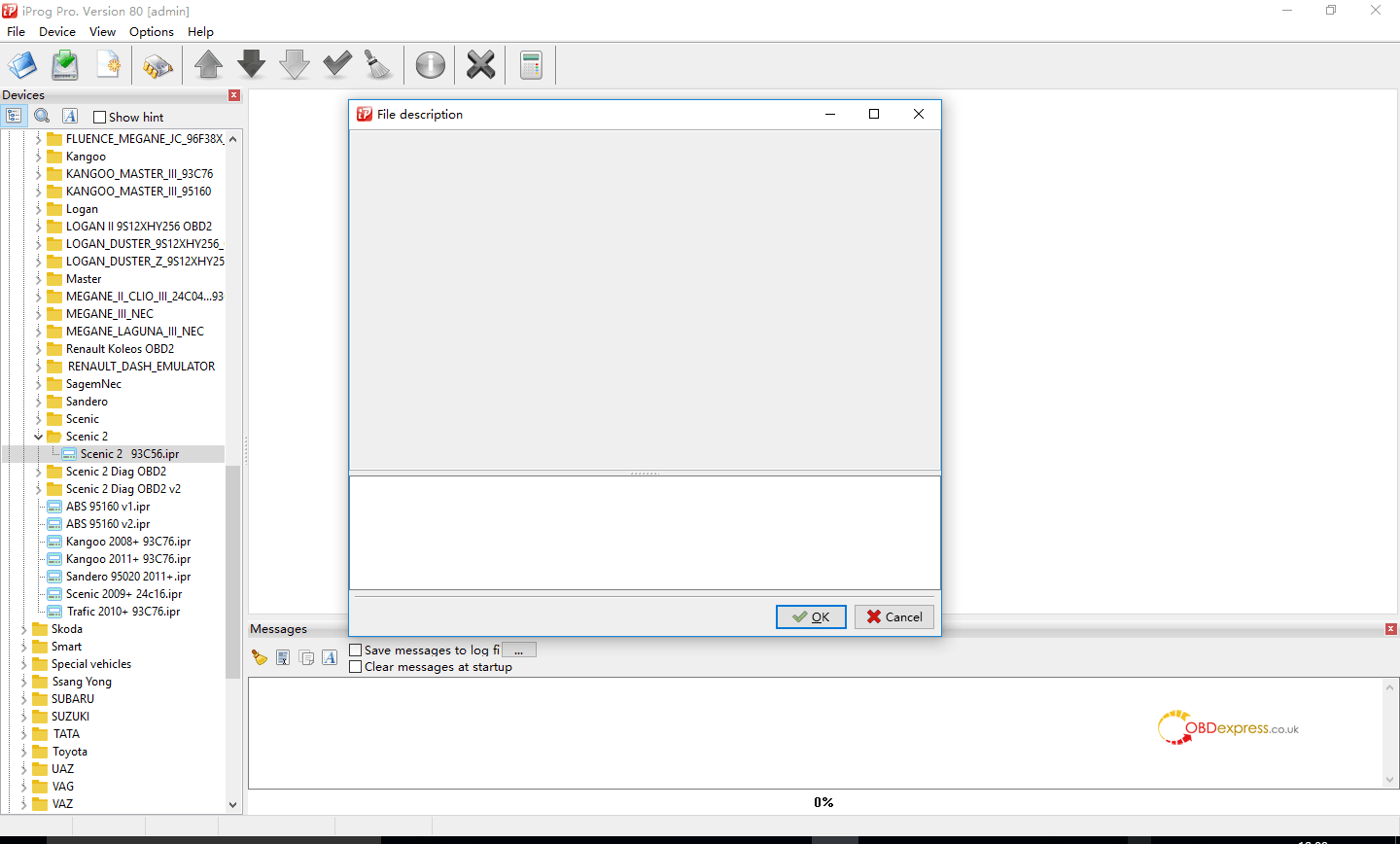
Task: Collapse the Scenic 2 folder
Action: click(x=39, y=437)
